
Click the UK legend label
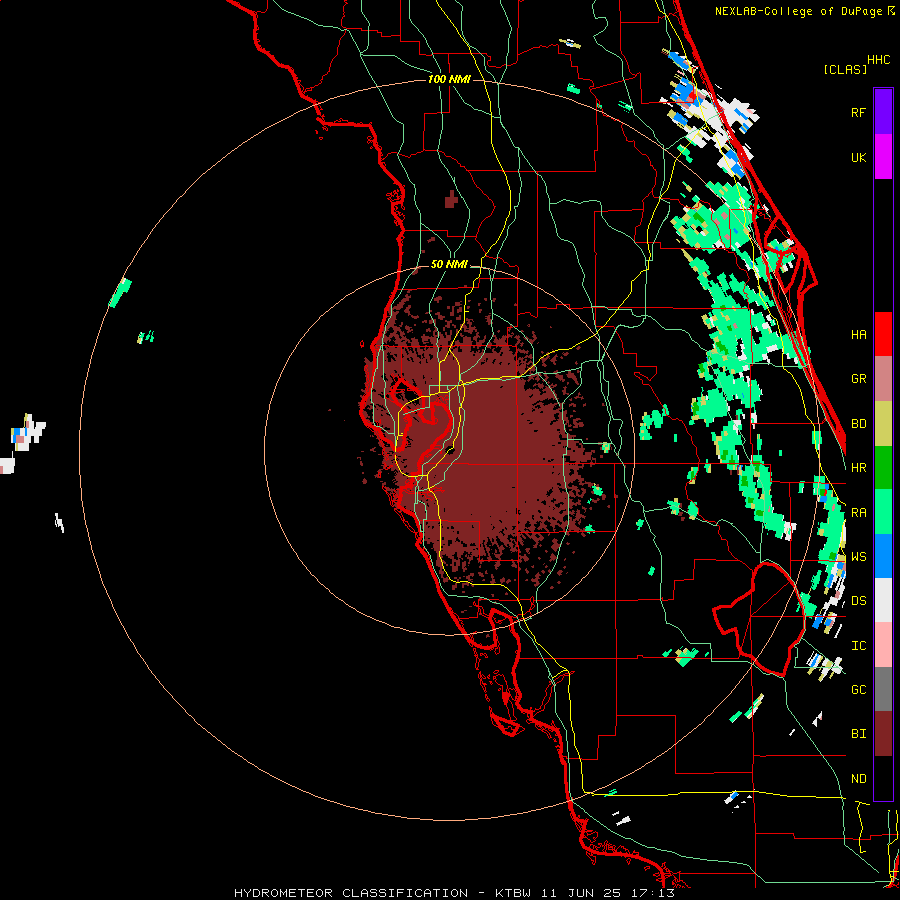point(858,158)
